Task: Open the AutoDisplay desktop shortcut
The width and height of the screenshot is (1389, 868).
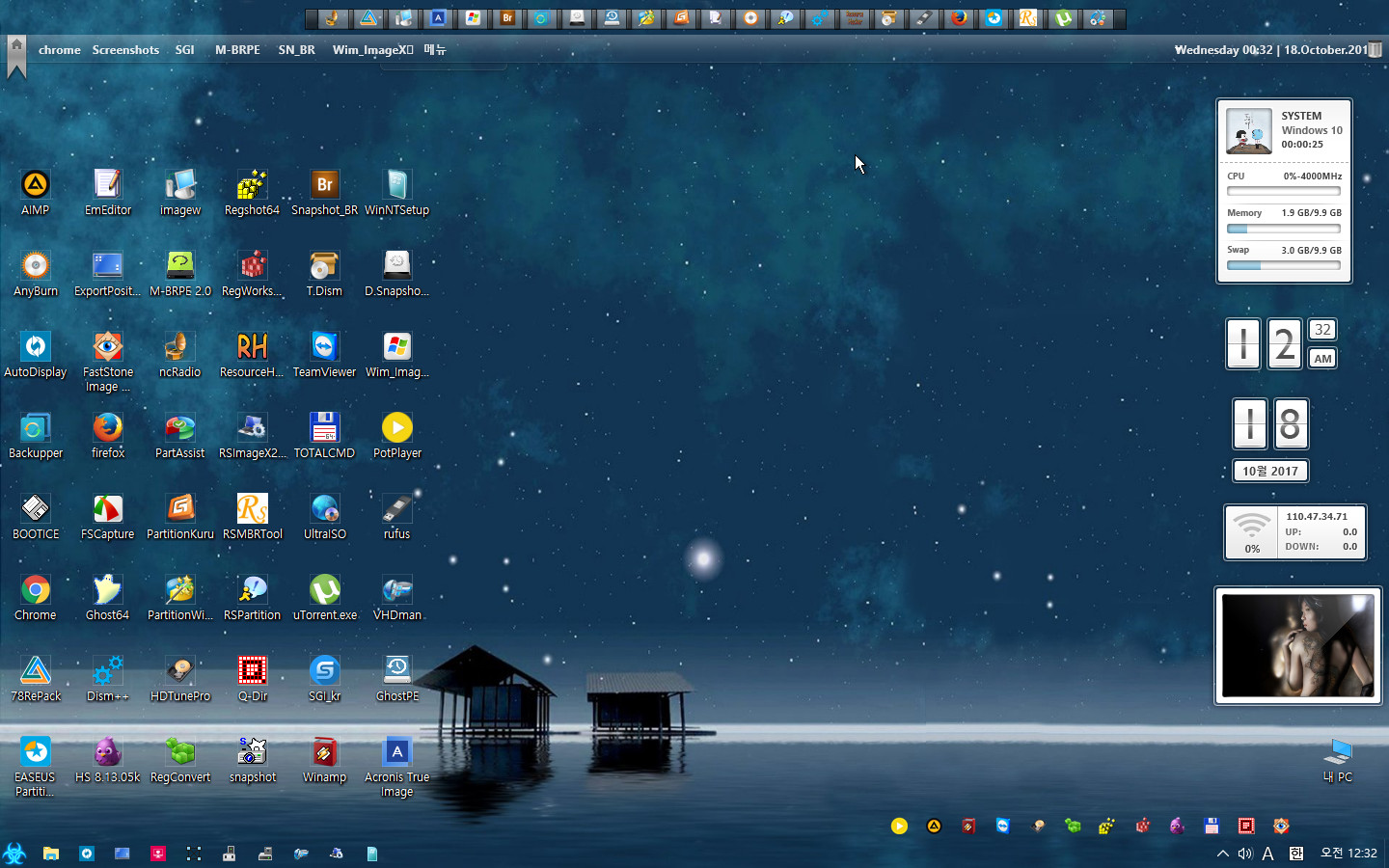Action: (36, 354)
